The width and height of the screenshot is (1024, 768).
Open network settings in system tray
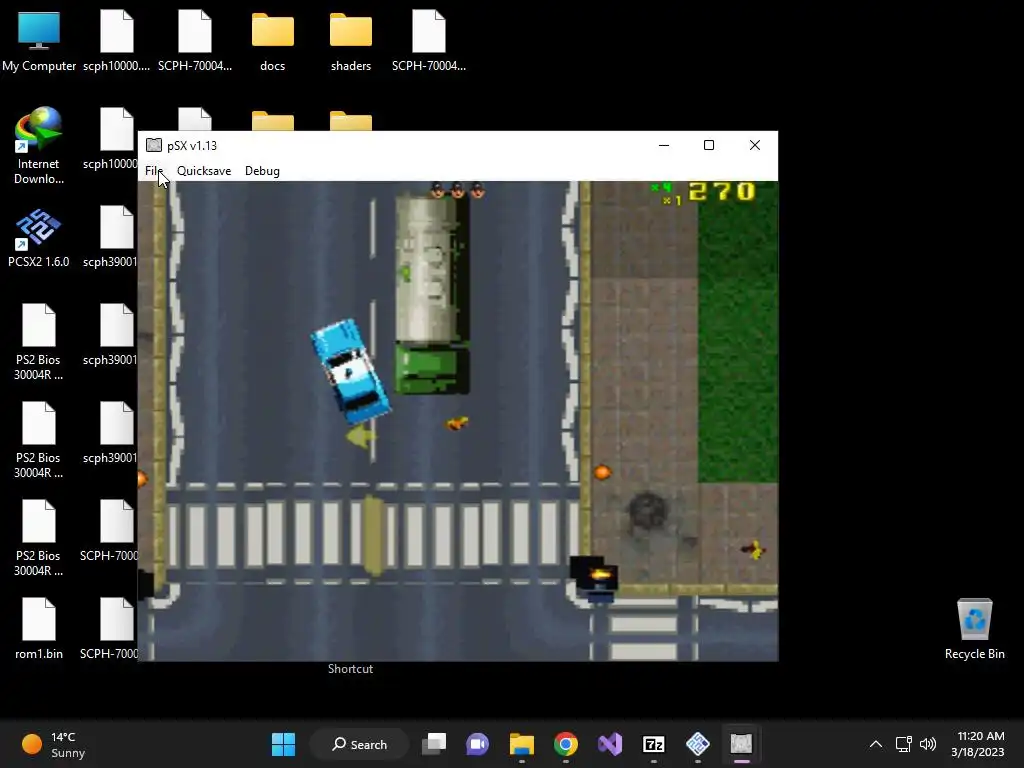904,744
